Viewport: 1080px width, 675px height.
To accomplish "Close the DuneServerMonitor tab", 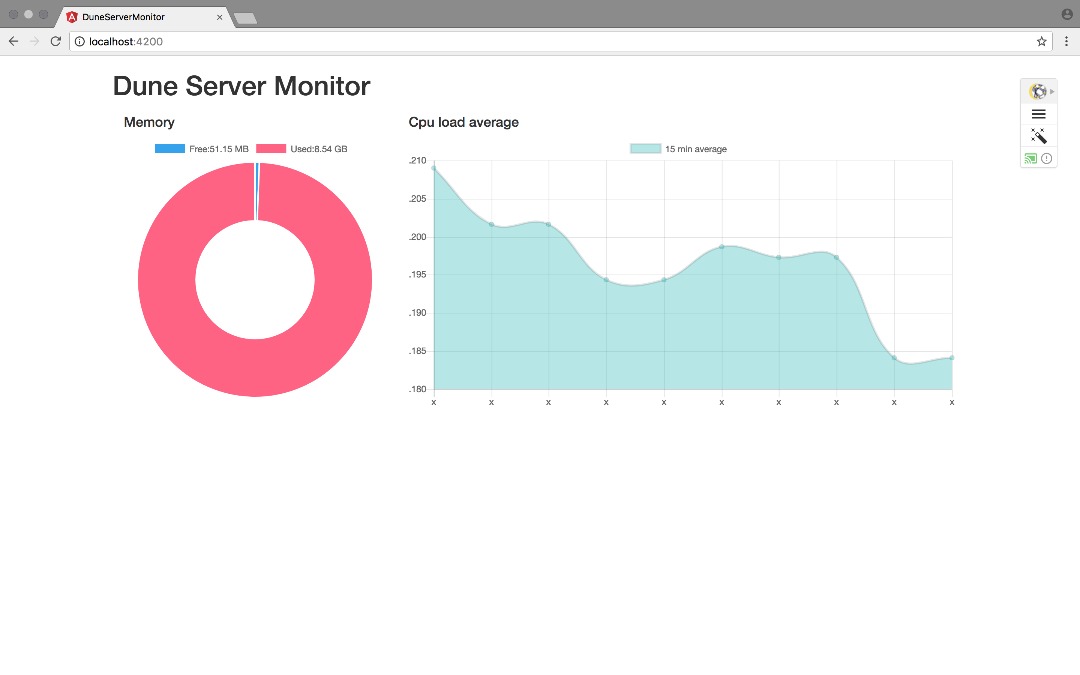I will [x=220, y=17].
